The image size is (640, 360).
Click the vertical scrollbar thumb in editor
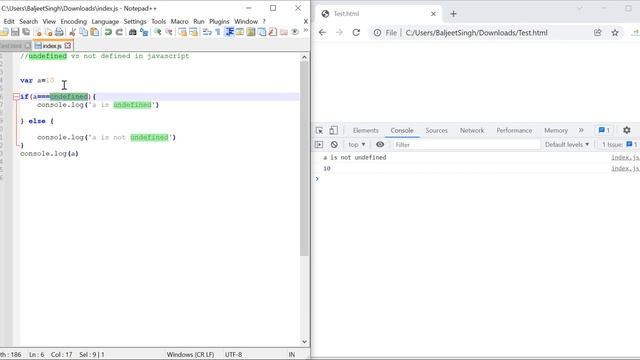click(304, 159)
